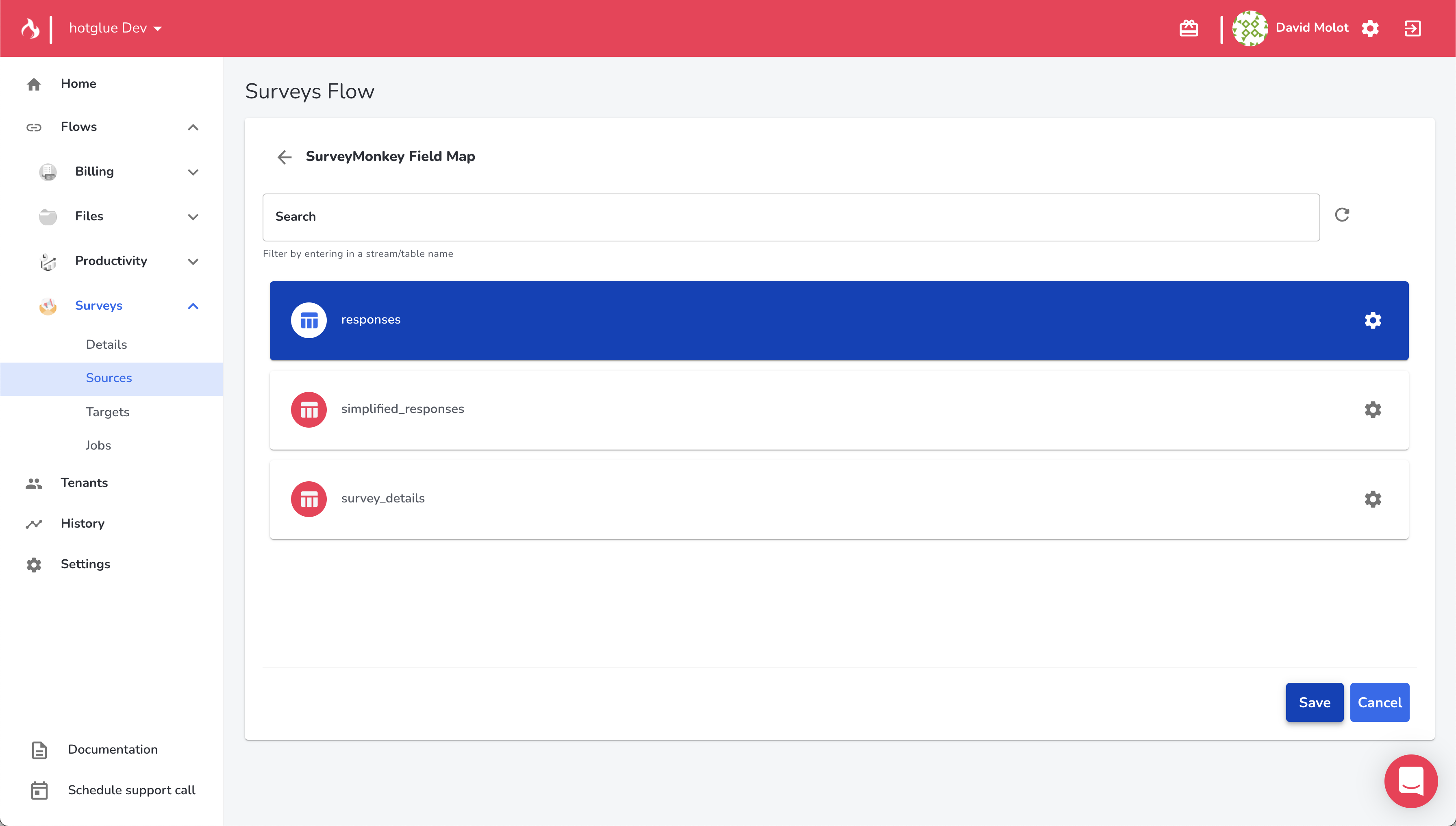Go back with the arrow icon
The height and width of the screenshot is (826, 1456).
pyautogui.click(x=284, y=157)
